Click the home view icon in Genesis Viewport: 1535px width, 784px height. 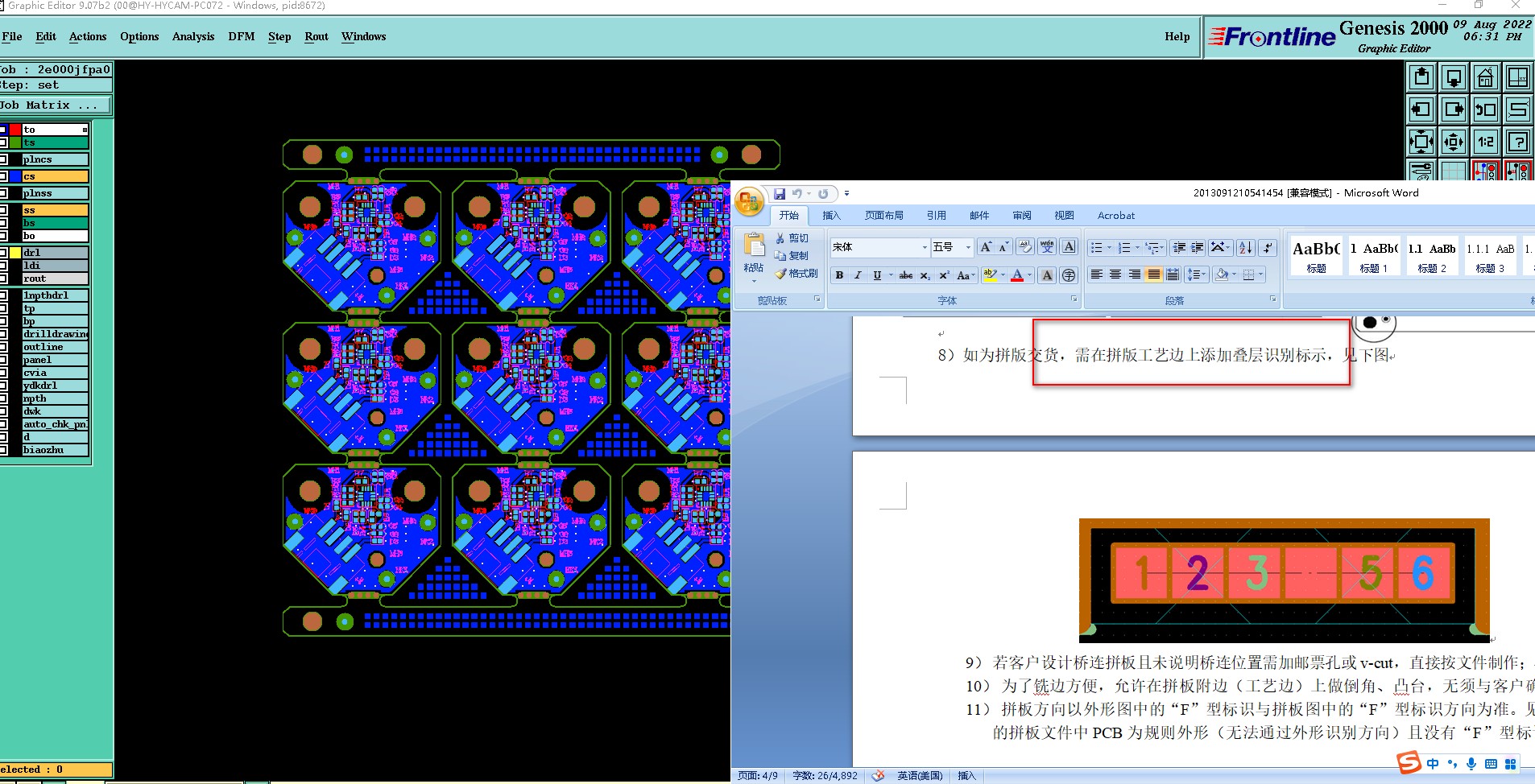coord(1486,77)
